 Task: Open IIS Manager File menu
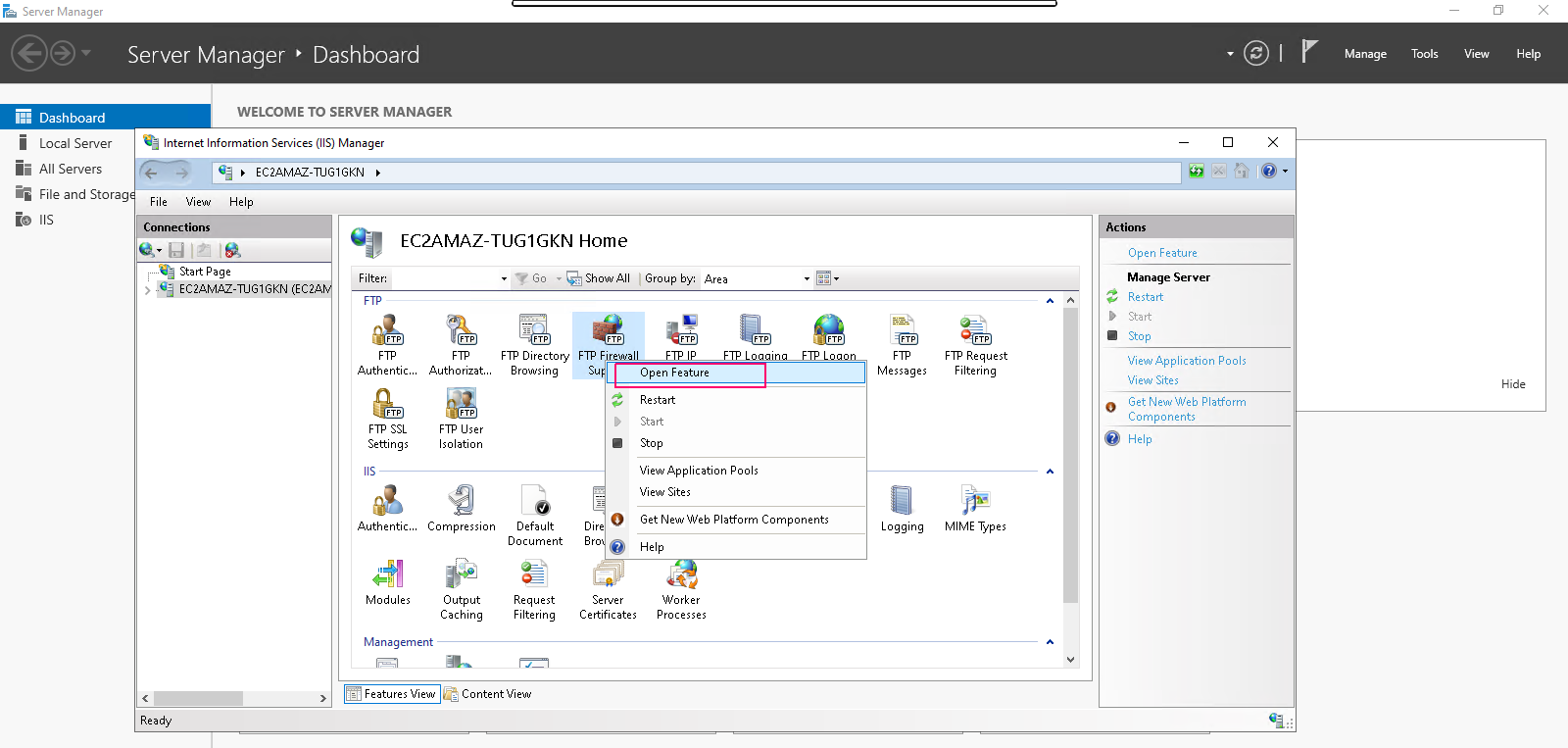pos(159,202)
